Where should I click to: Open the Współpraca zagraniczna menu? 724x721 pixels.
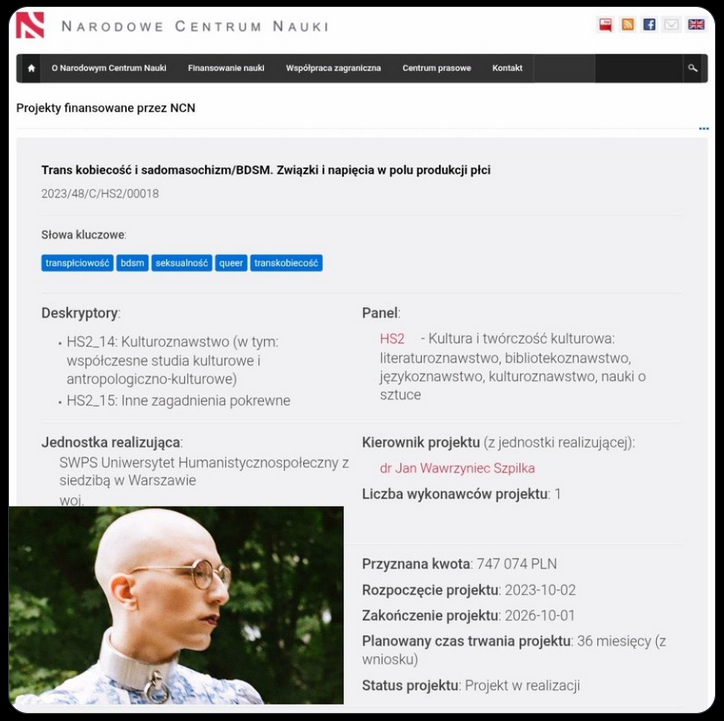click(333, 68)
